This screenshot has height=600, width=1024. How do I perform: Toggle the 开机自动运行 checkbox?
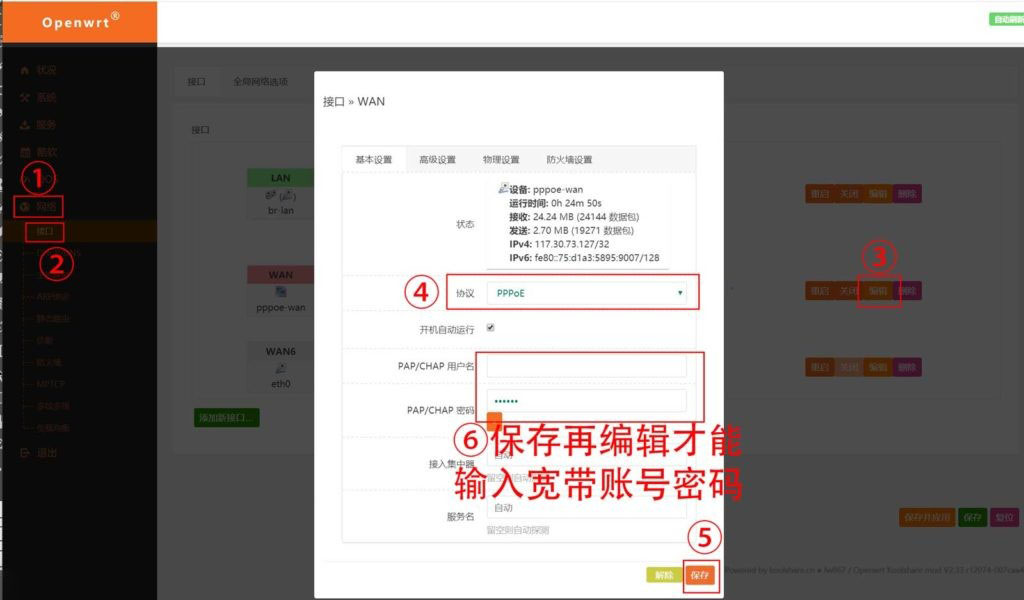point(490,328)
